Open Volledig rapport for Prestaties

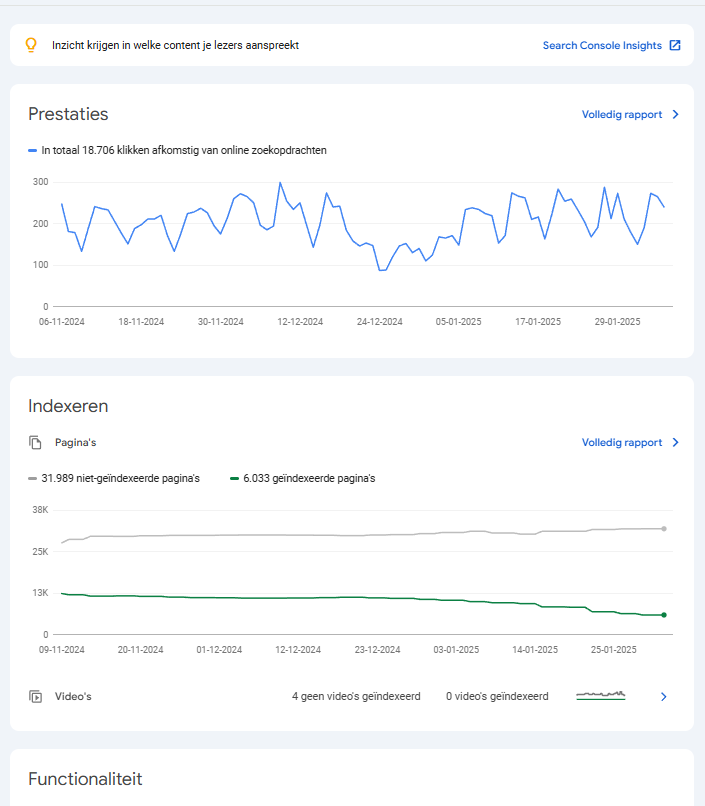(x=621, y=115)
